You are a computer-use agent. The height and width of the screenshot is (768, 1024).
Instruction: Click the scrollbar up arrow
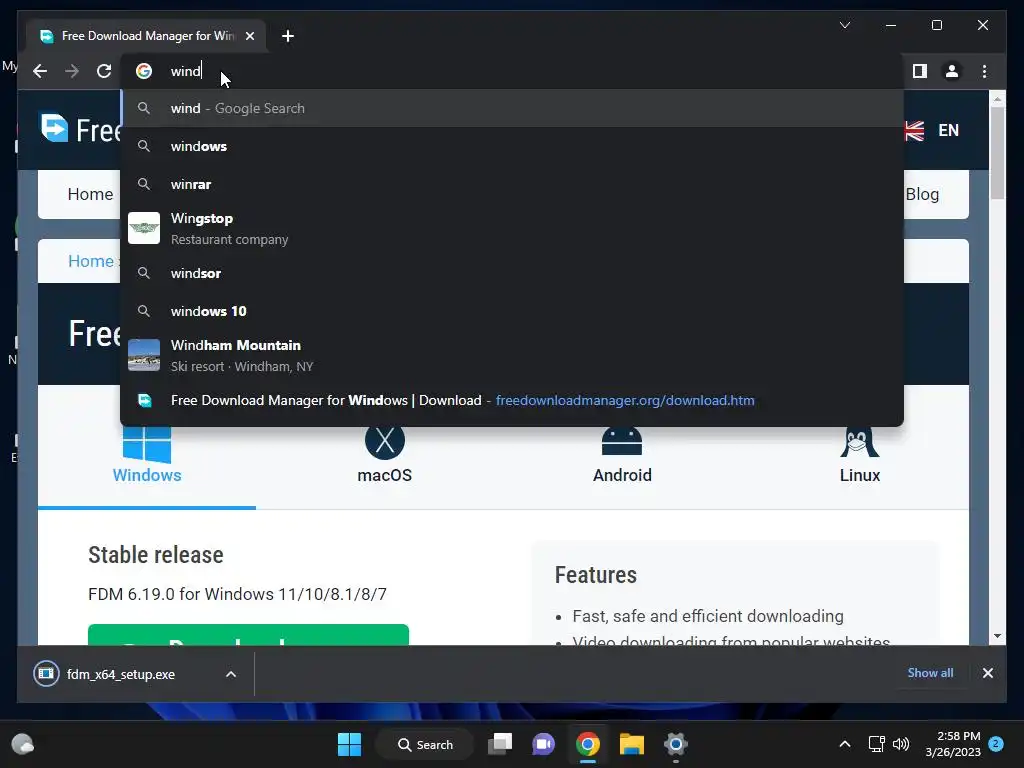tap(997, 99)
